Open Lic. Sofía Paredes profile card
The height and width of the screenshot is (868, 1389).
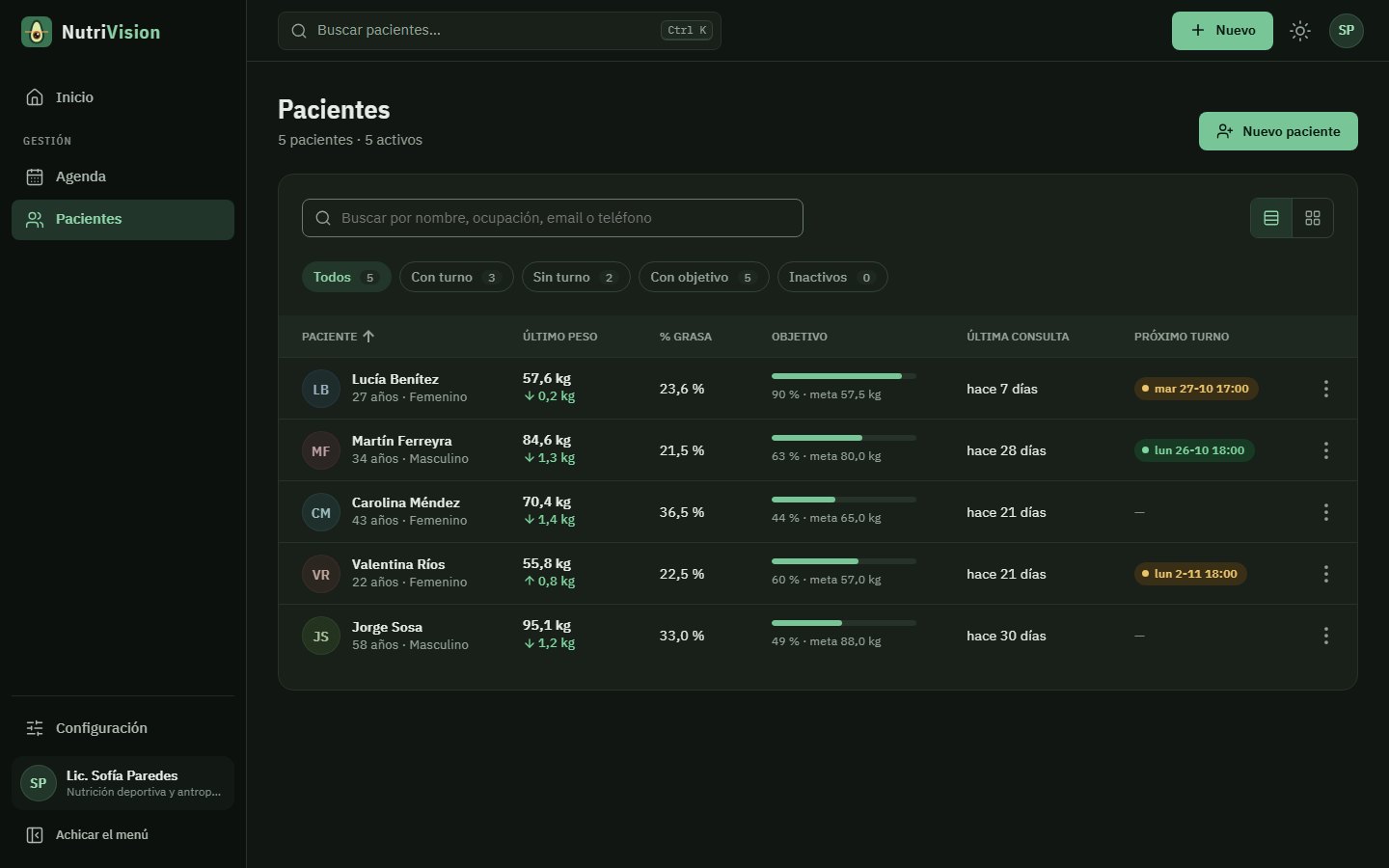123,783
